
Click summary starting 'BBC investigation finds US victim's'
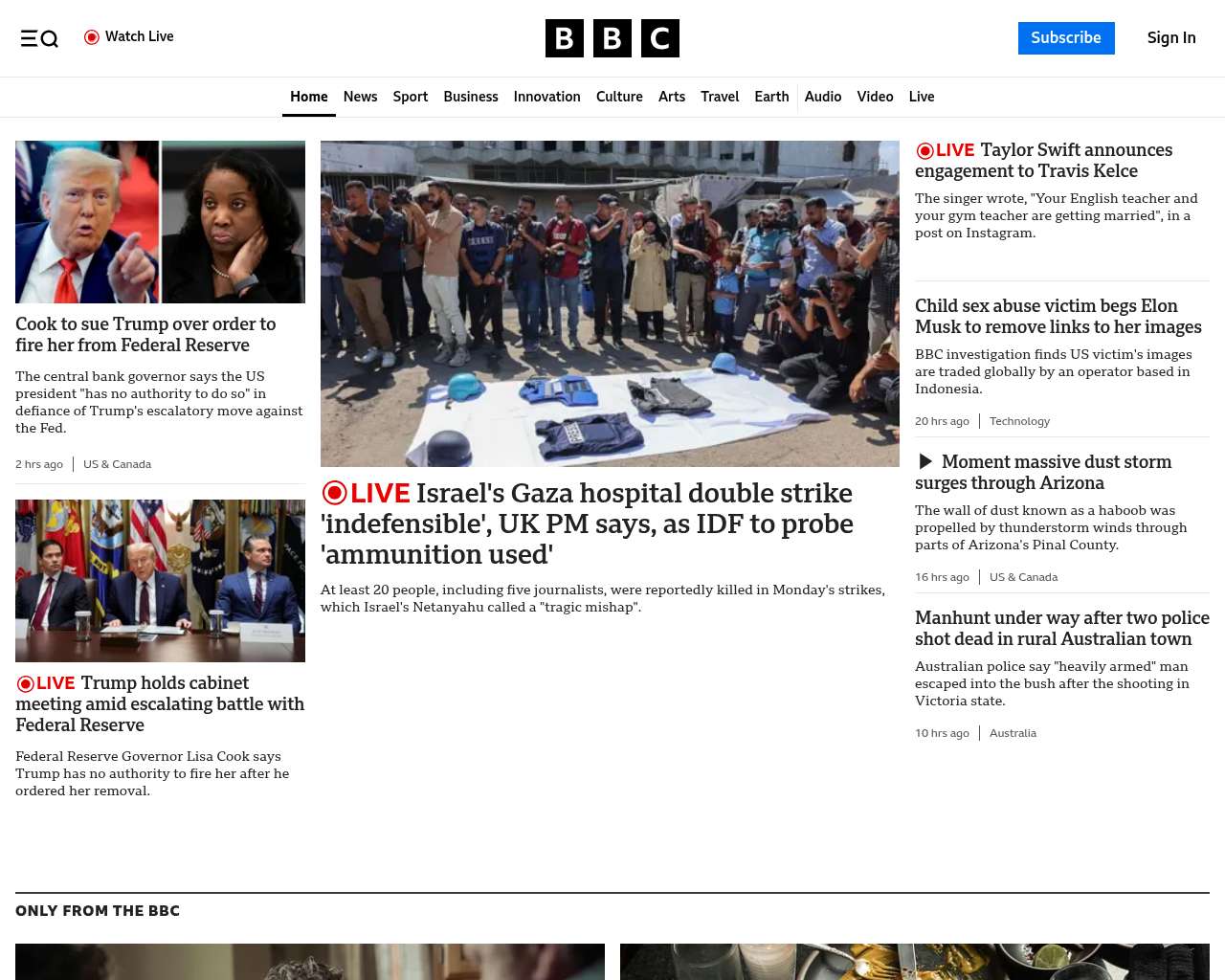(1054, 371)
